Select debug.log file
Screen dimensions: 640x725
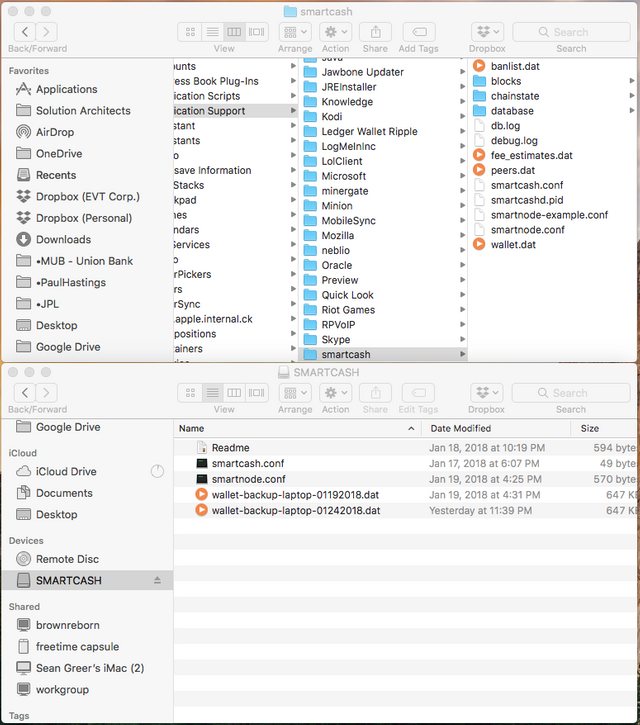click(x=514, y=141)
